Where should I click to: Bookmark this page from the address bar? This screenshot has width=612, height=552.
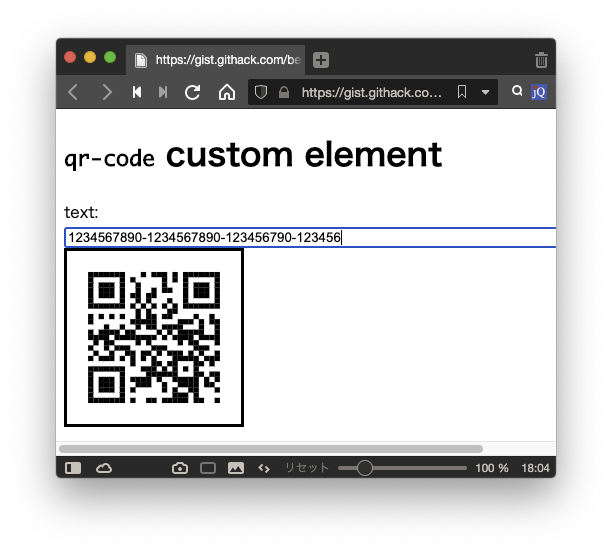(461, 92)
